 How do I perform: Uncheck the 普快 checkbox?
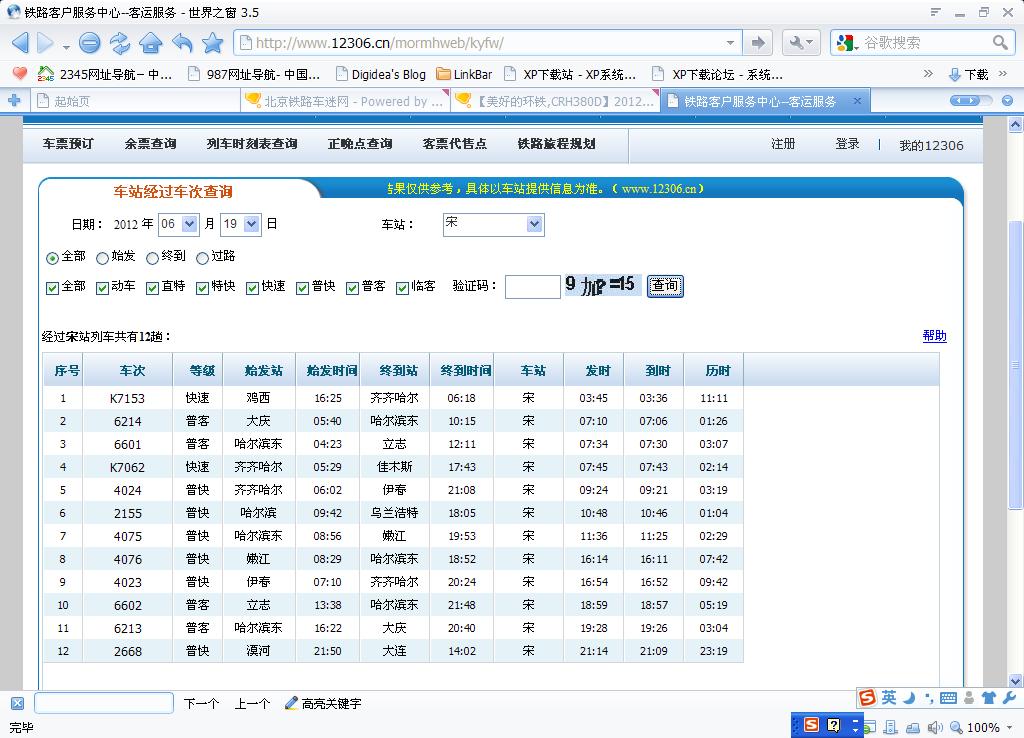tap(302, 288)
